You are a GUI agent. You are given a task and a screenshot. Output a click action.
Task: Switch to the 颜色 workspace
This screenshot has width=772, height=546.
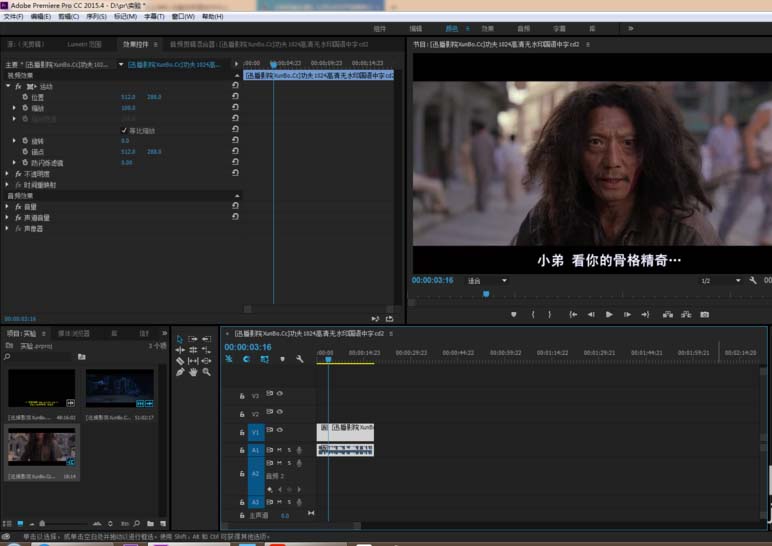[451, 29]
